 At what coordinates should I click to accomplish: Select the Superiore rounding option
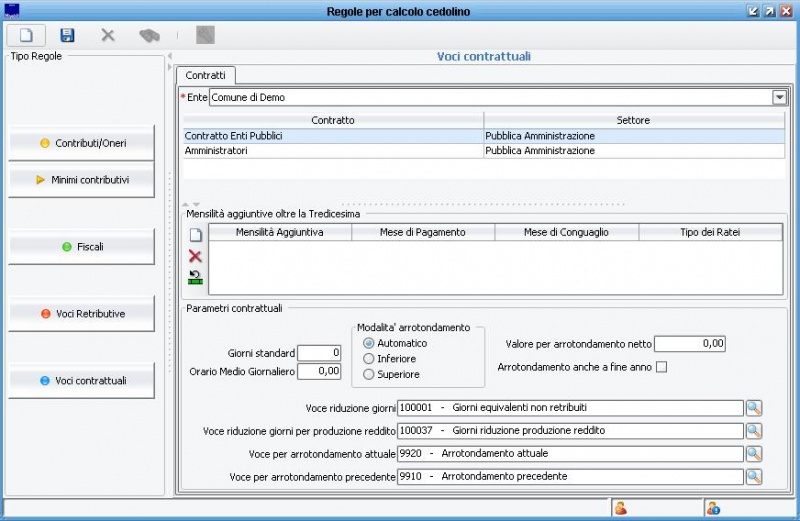click(x=369, y=374)
